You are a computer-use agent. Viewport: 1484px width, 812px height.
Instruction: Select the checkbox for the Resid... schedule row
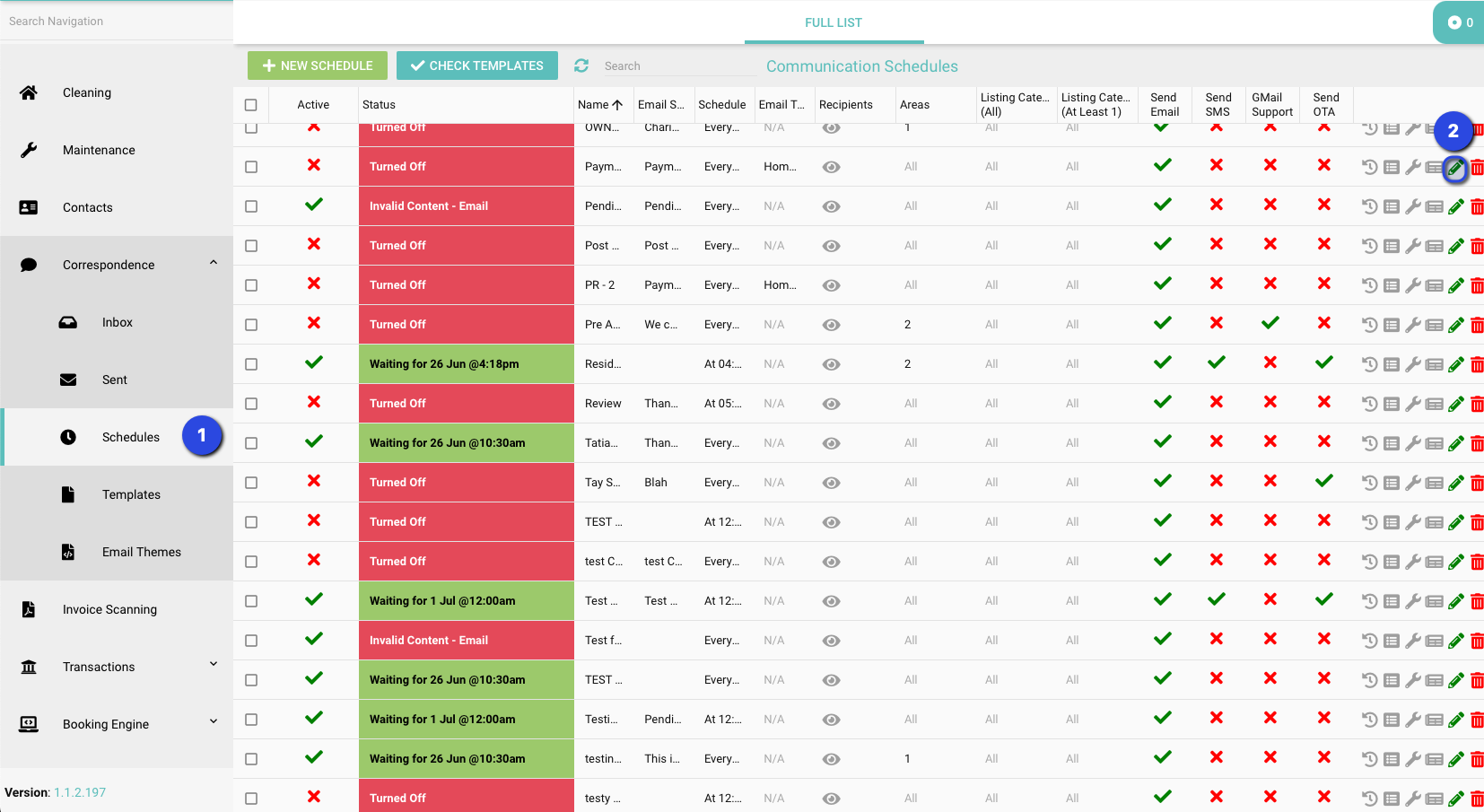[251, 364]
